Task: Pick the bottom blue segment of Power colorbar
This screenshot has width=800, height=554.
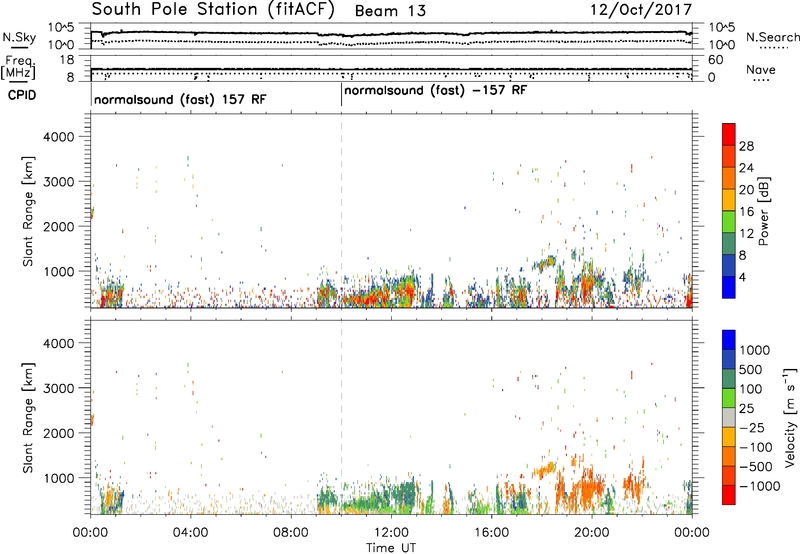Action: (x=729, y=288)
